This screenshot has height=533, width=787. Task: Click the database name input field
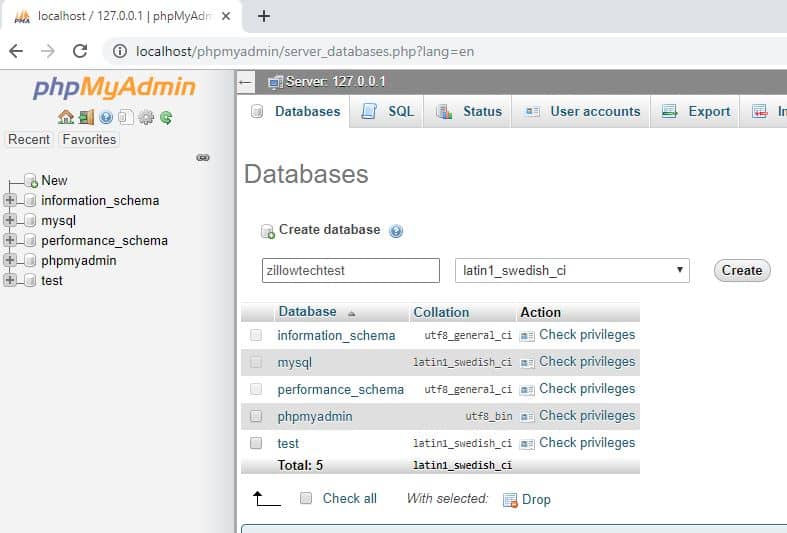coord(351,271)
